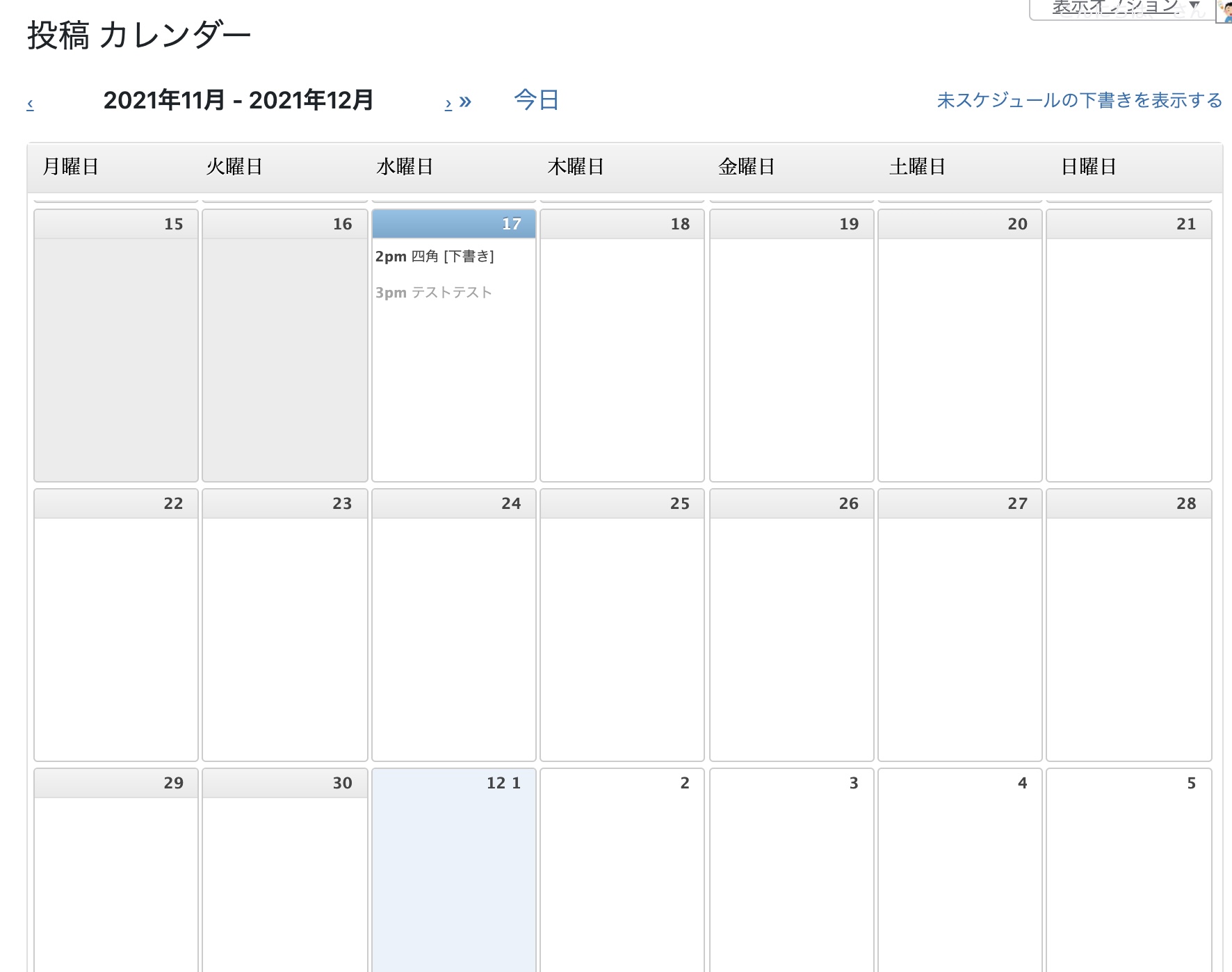
Task: Open 未スケジュールの下書きを表示する link
Action: click(x=1079, y=100)
